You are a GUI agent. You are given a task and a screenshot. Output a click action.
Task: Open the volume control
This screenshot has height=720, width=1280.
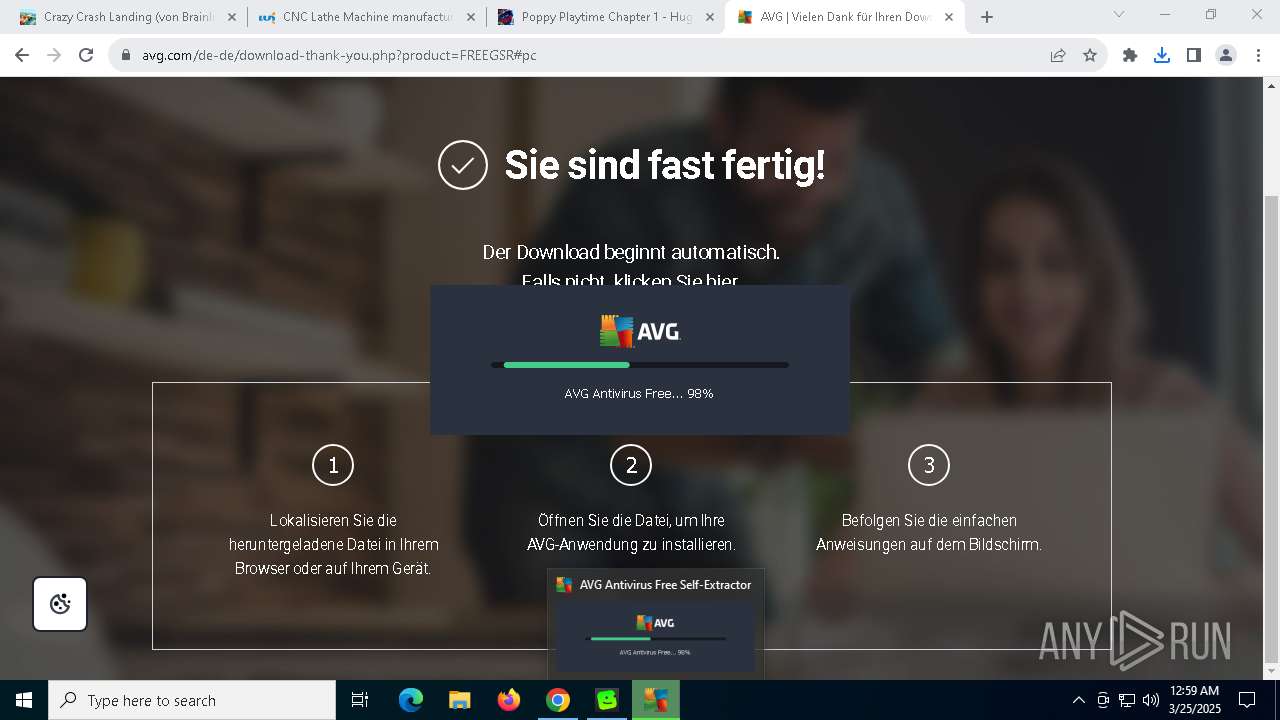tap(1151, 700)
